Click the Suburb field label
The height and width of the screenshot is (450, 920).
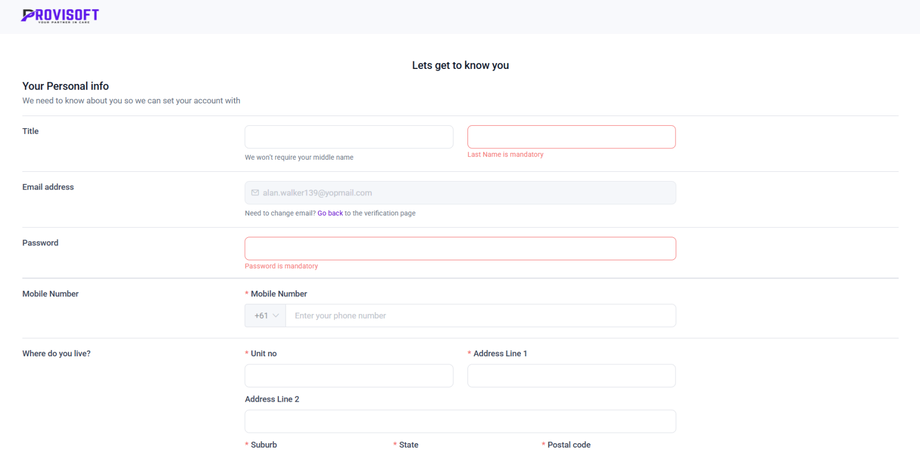pos(263,445)
